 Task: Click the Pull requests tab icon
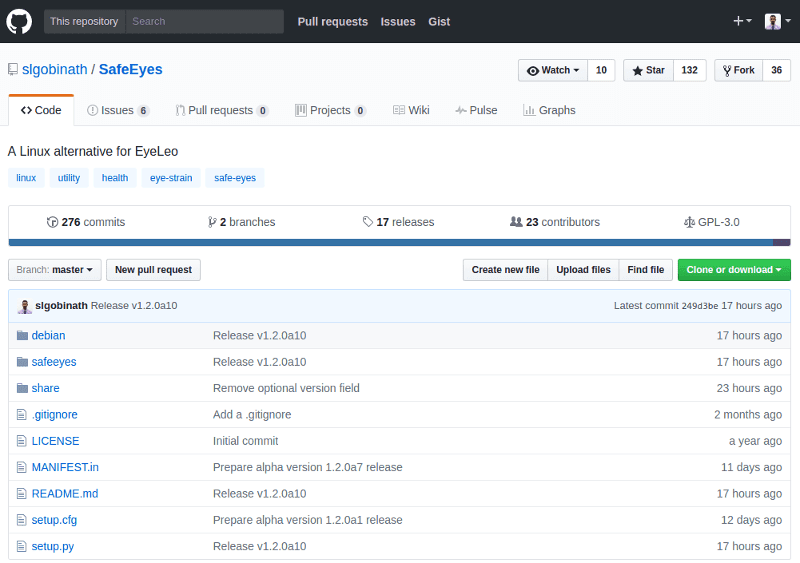pos(180,110)
